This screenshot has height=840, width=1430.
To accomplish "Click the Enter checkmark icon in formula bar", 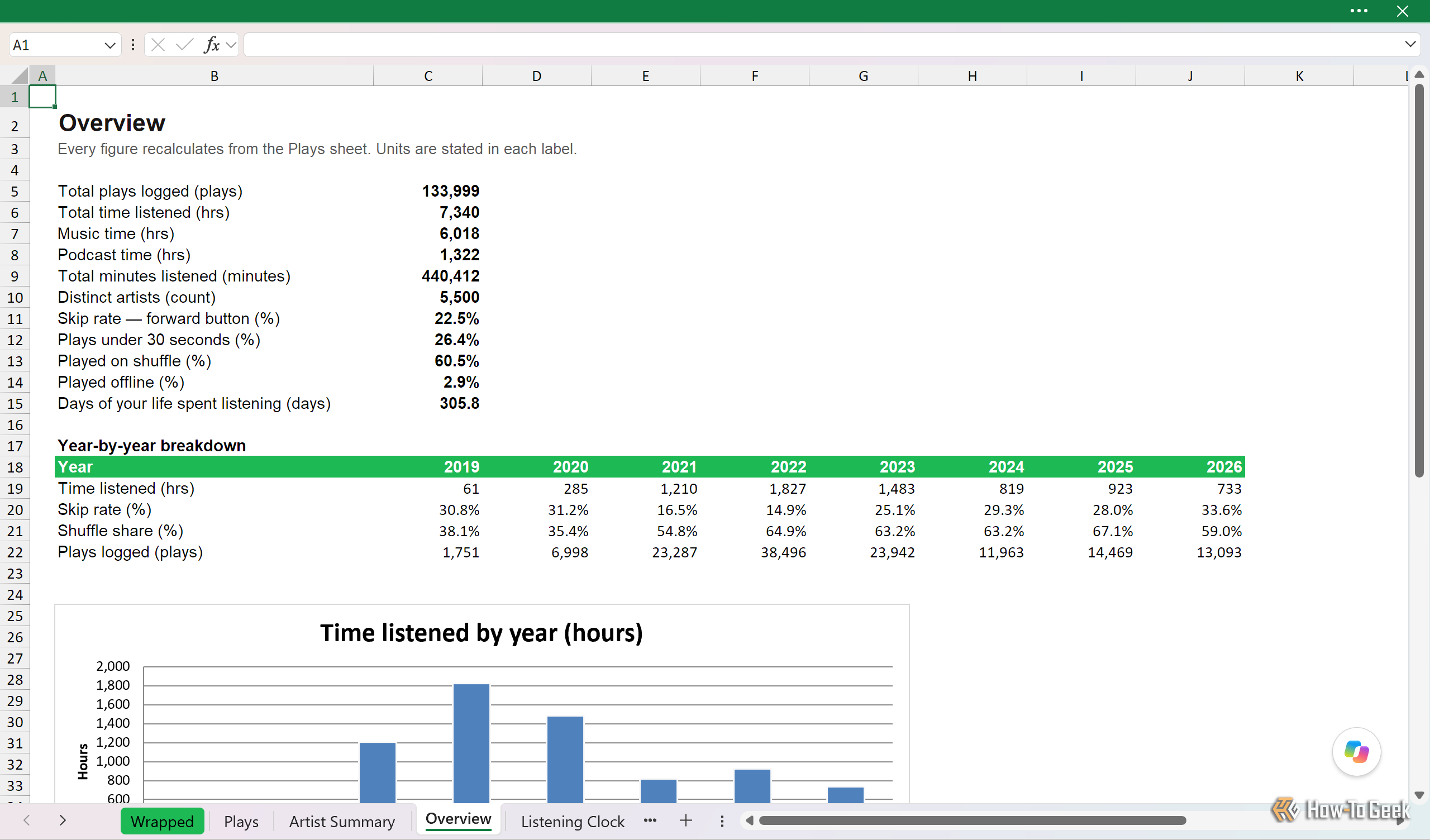I will pyautogui.click(x=184, y=45).
